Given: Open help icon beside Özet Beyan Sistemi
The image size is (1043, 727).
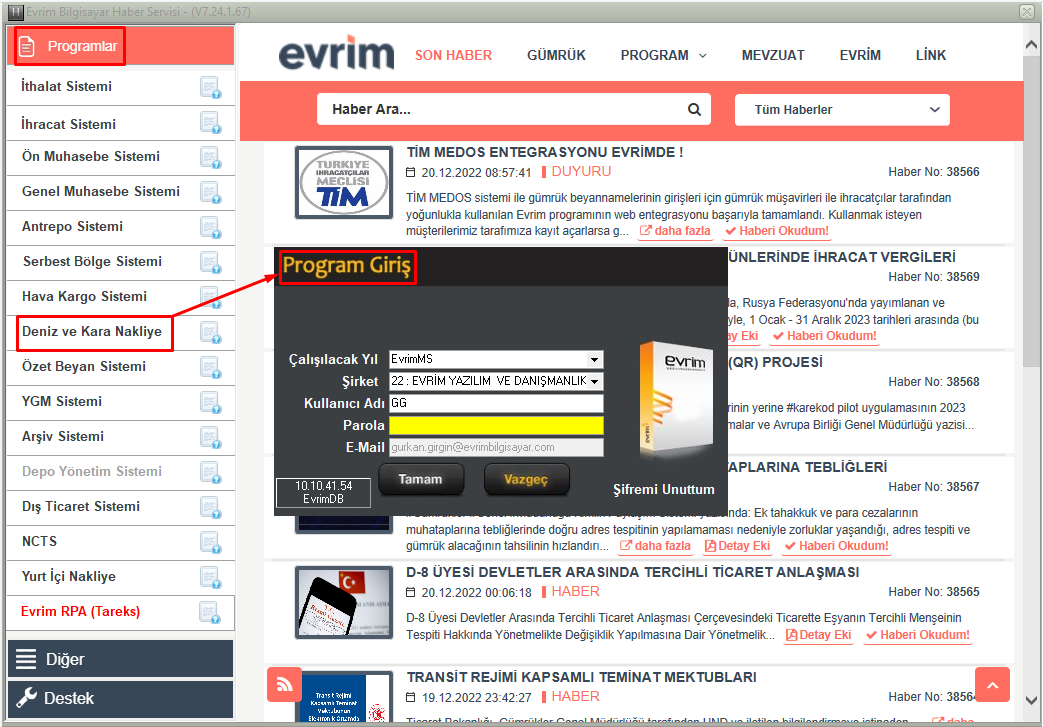Looking at the screenshot, I should [211, 368].
